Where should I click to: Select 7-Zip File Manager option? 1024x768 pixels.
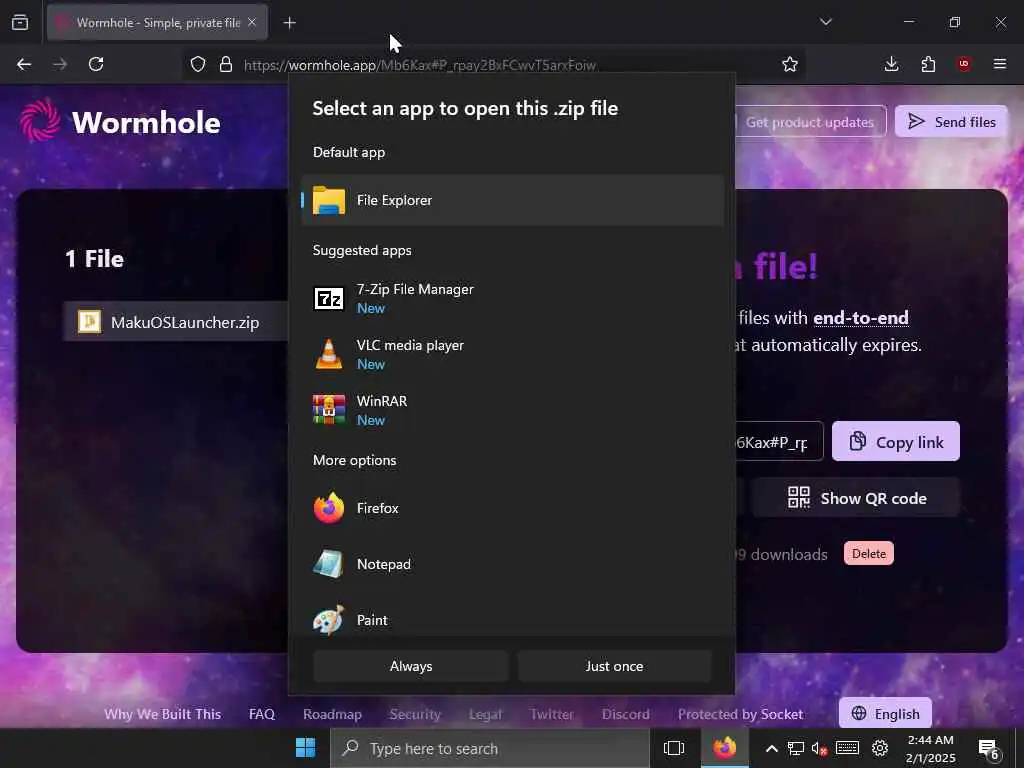[513, 298]
